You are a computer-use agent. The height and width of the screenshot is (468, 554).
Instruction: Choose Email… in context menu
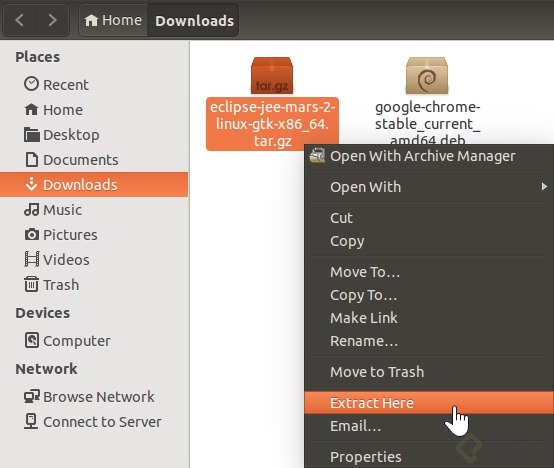pos(429,426)
